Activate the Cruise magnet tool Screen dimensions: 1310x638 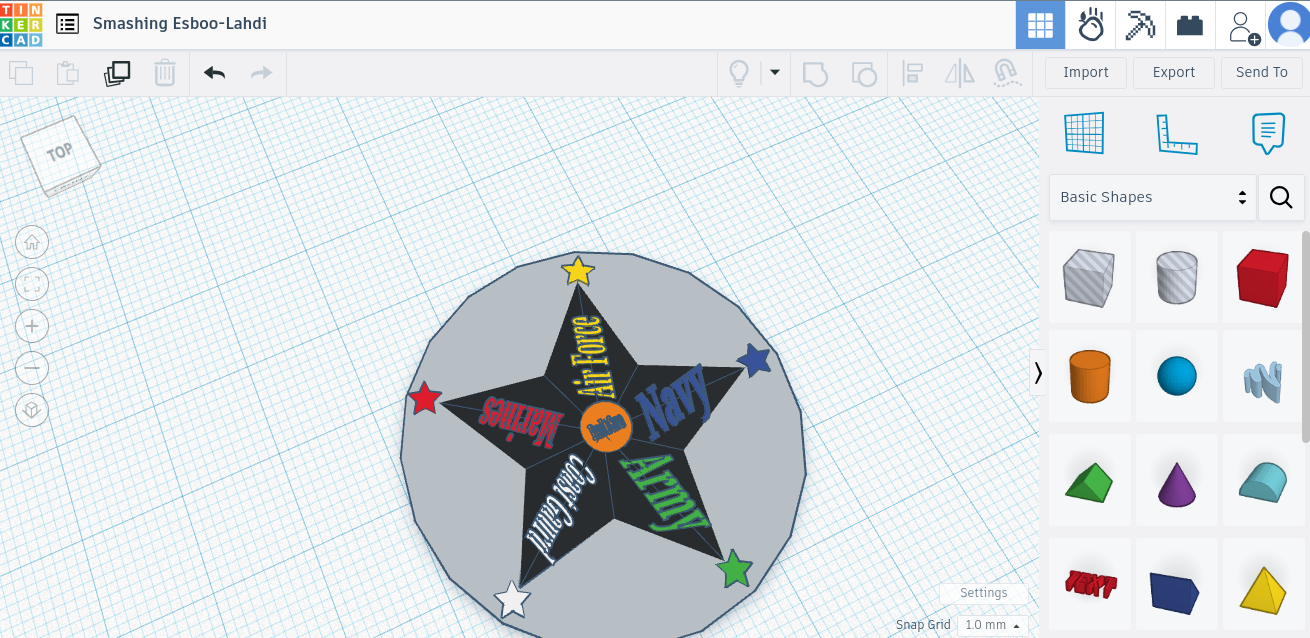[1005, 73]
